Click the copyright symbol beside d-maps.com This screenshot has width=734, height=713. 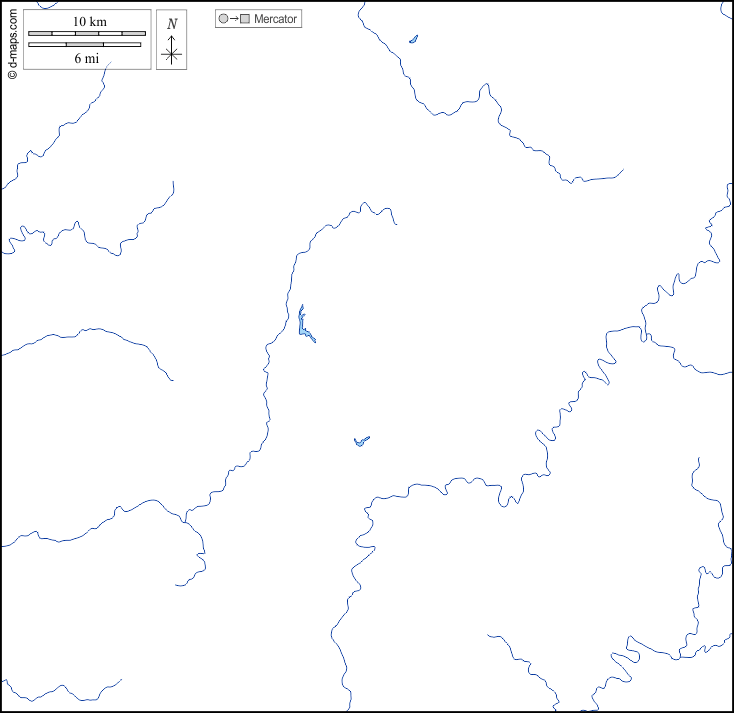(x=12, y=73)
